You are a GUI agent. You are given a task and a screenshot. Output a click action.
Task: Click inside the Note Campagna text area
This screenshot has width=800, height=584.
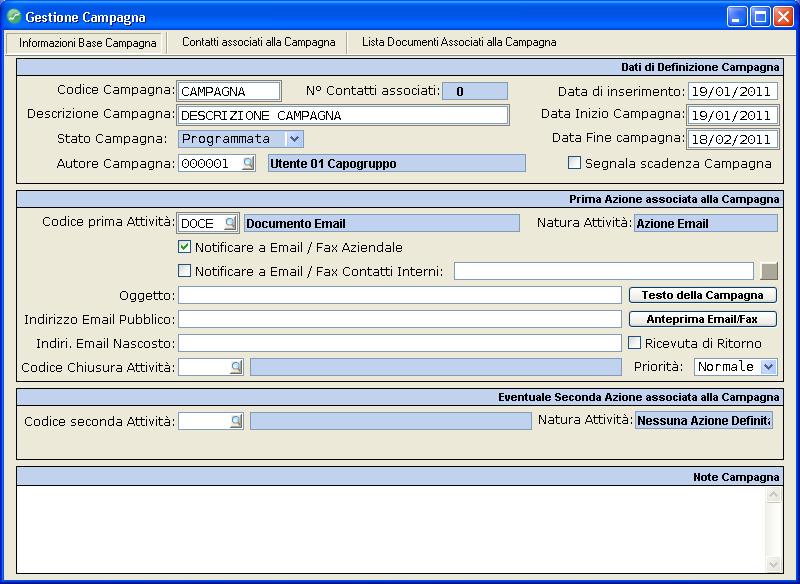392,529
